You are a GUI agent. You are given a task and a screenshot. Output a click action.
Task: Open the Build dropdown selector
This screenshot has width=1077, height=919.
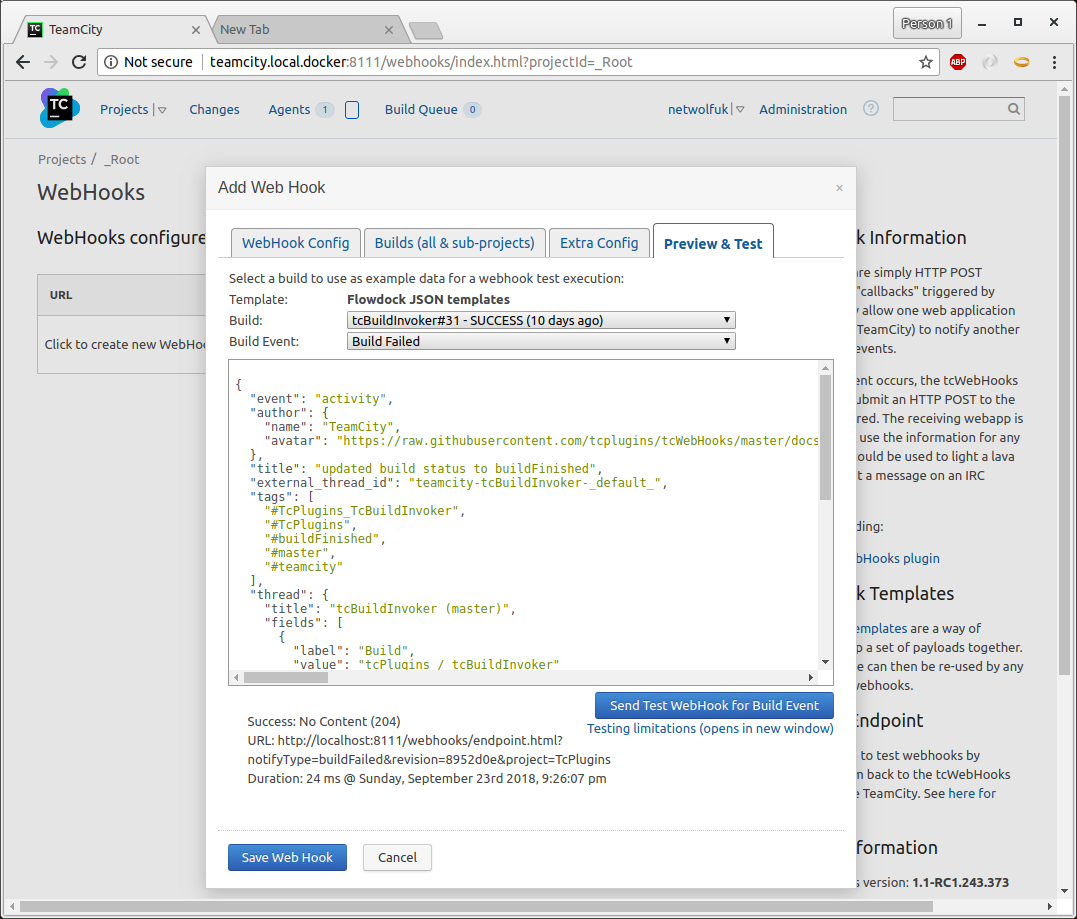pyautogui.click(x=541, y=320)
